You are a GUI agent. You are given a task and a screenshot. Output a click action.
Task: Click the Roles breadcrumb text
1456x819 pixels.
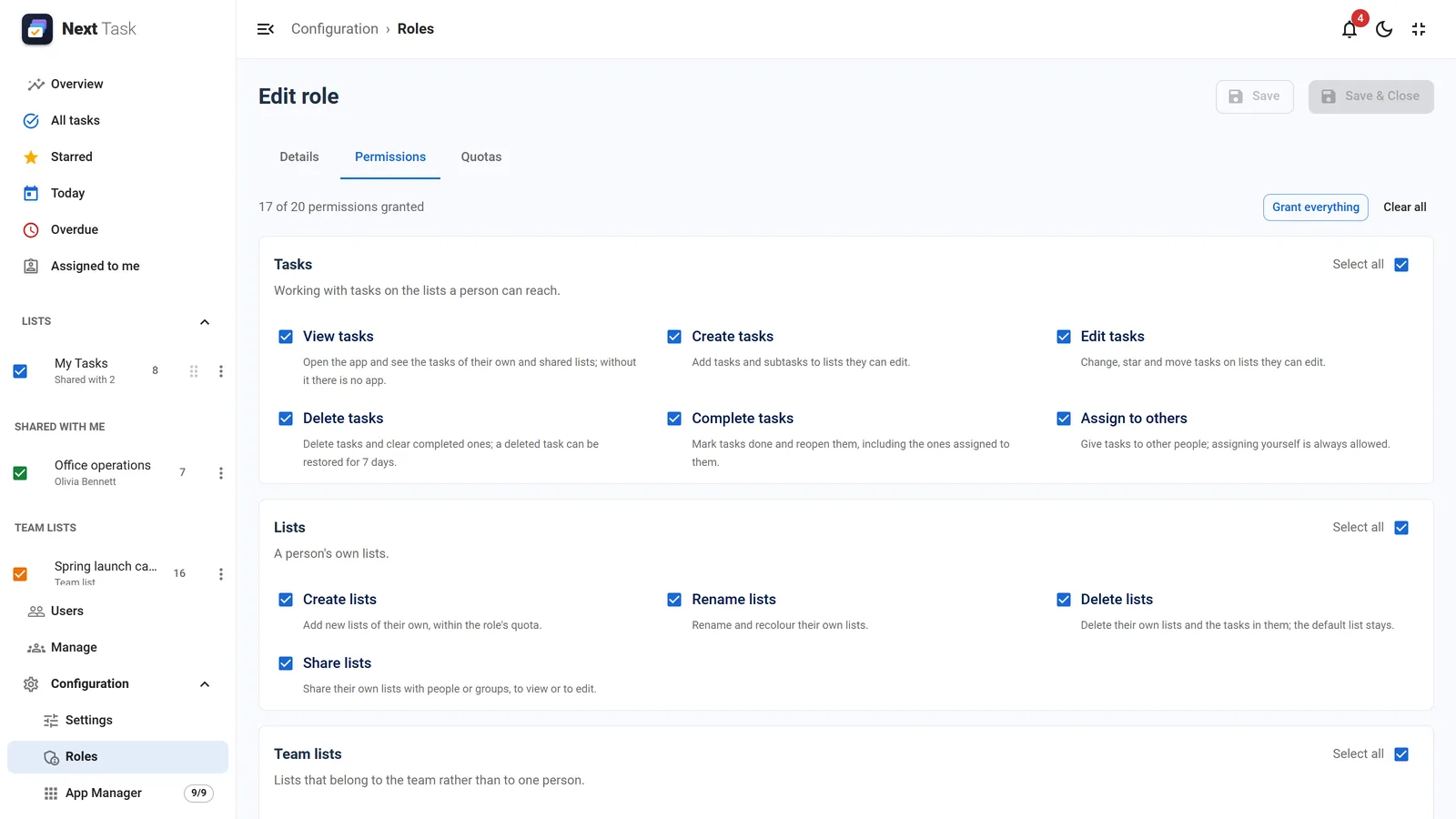(416, 29)
